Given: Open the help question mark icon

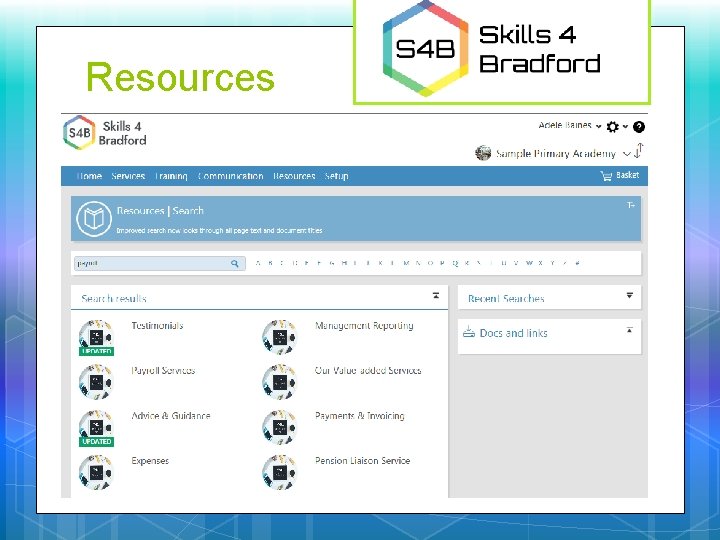Looking at the screenshot, I should (x=639, y=127).
